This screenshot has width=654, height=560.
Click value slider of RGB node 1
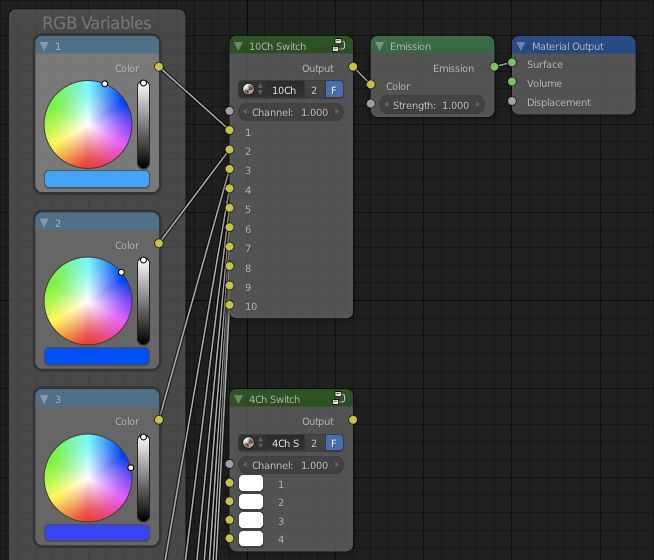pyautogui.click(x=143, y=124)
